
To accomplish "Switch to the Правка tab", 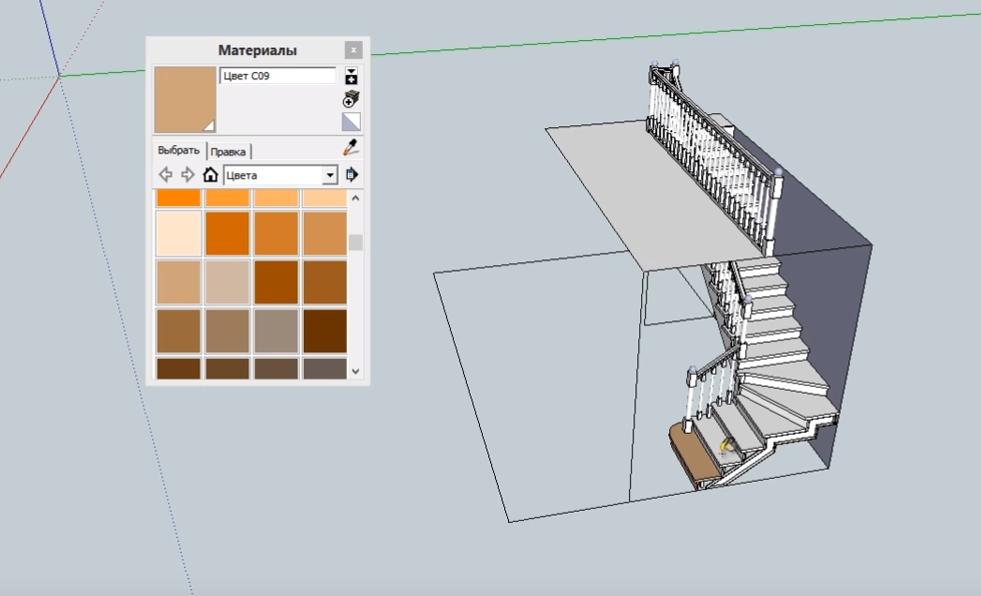I will [x=228, y=151].
